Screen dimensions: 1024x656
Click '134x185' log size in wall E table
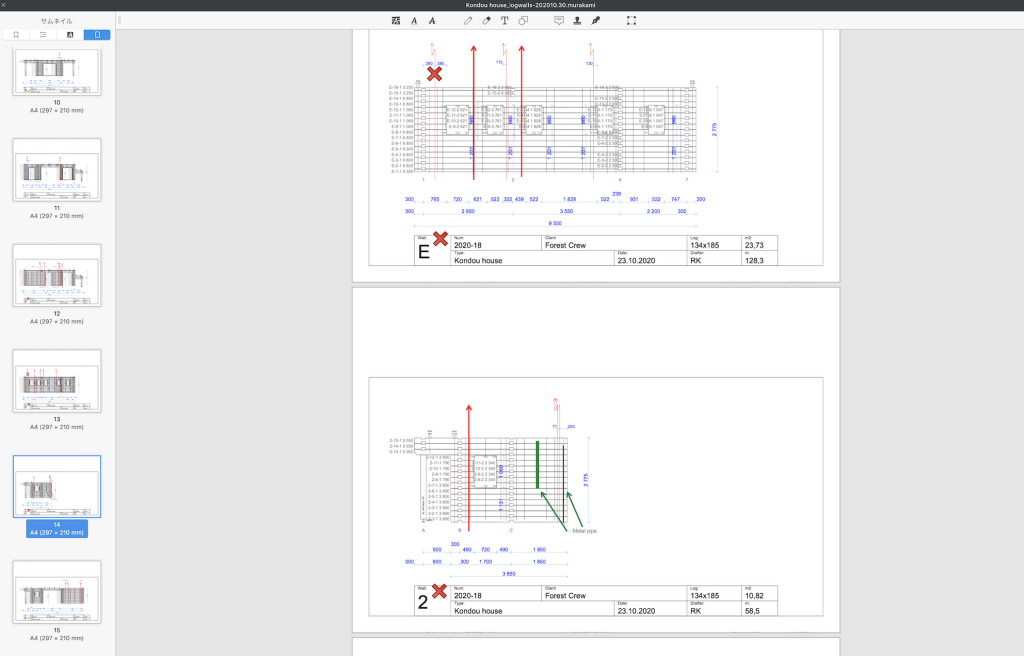click(705, 246)
